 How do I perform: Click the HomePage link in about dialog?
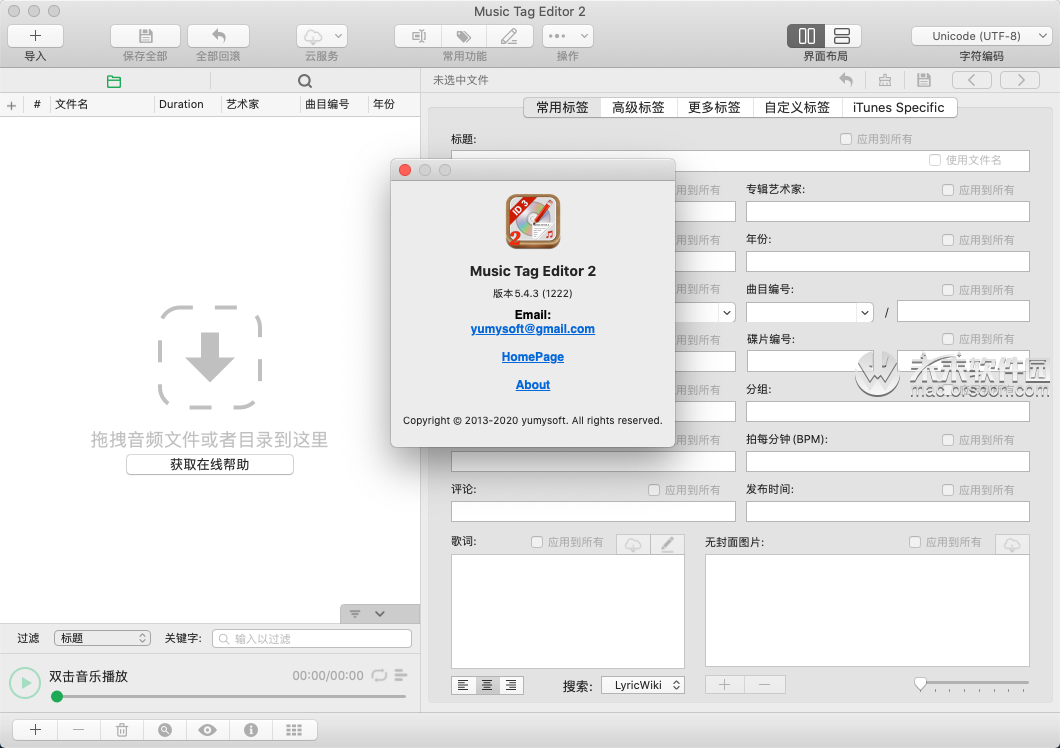(532, 357)
